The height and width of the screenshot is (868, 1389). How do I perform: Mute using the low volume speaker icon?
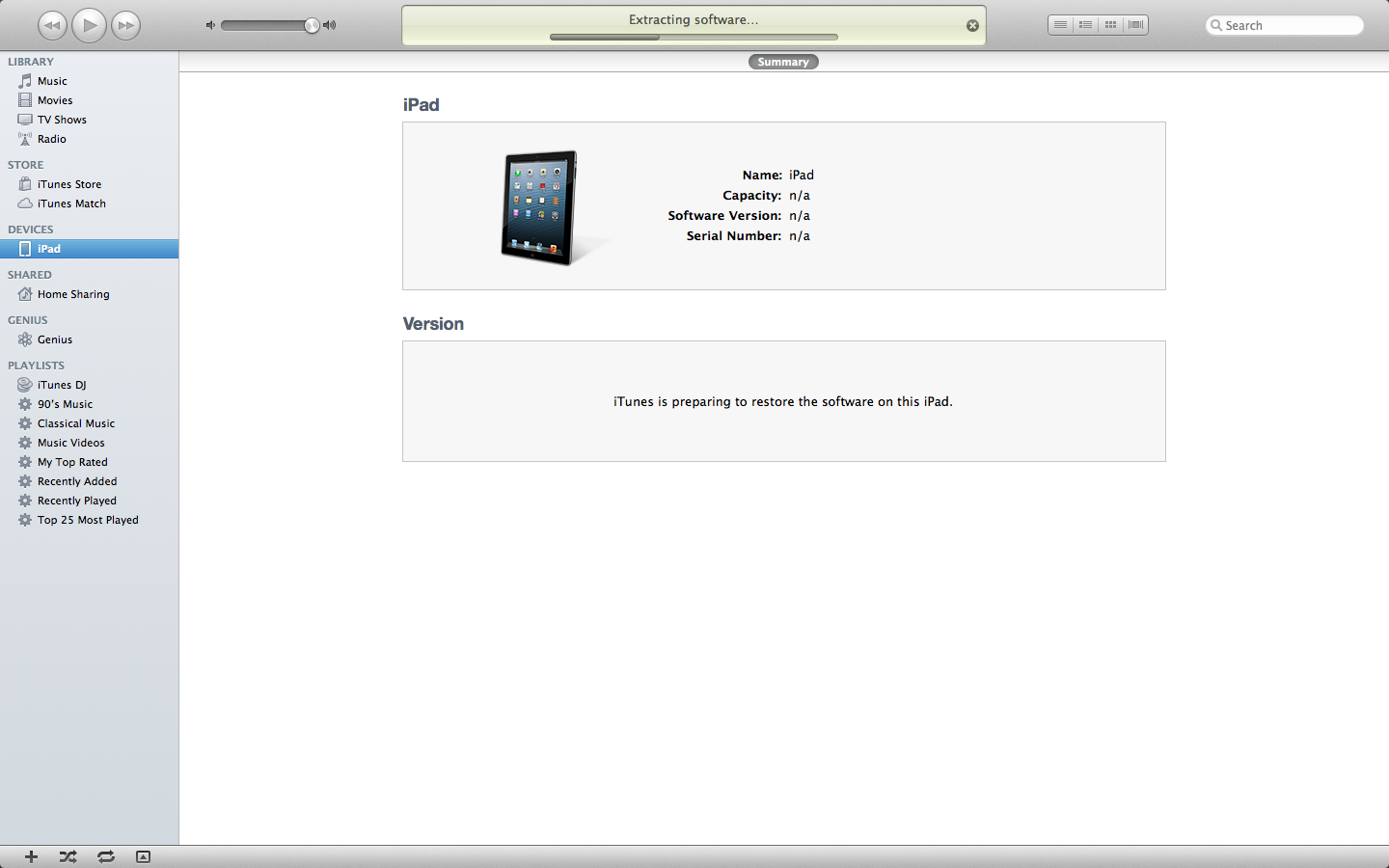click(x=210, y=25)
